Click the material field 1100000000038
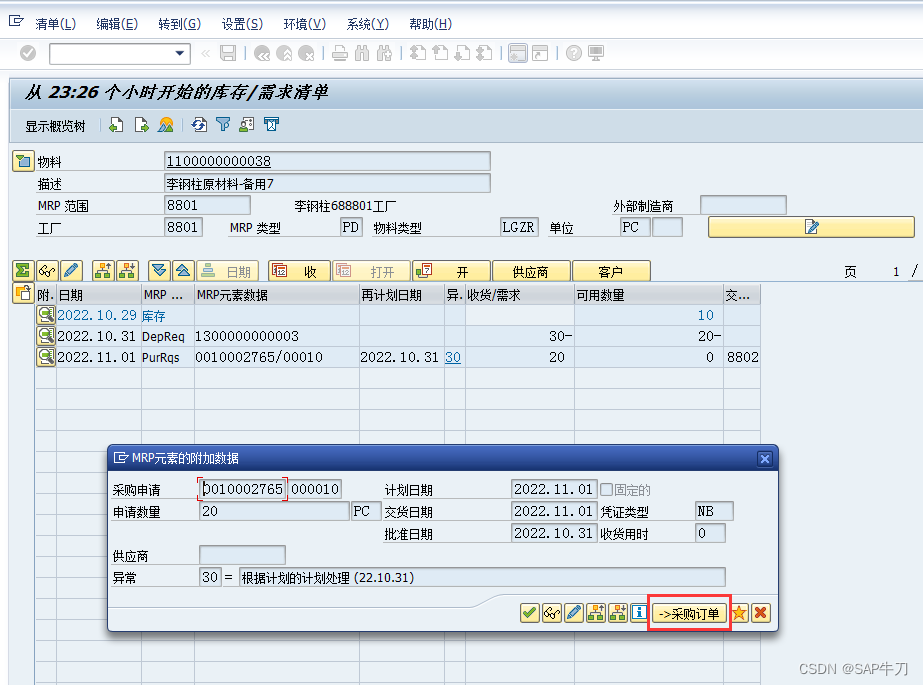Image resolution: width=923 pixels, height=685 pixels. [x=327, y=161]
